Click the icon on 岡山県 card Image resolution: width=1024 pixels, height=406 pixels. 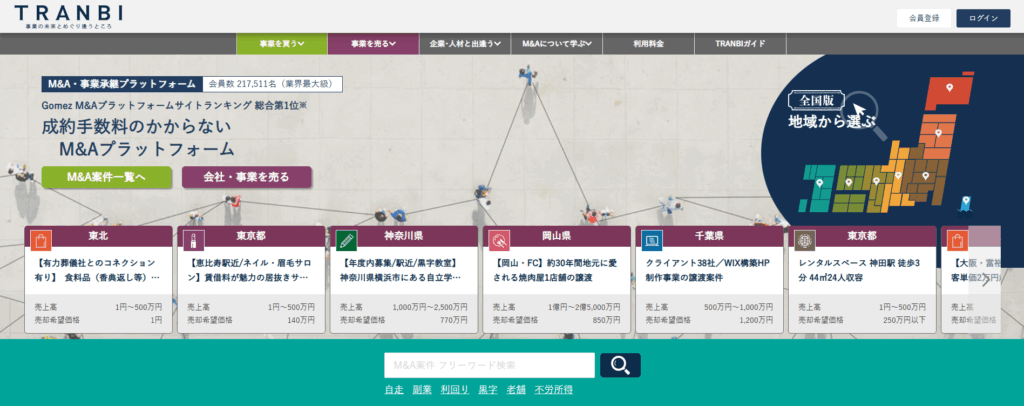click(499, 240)
